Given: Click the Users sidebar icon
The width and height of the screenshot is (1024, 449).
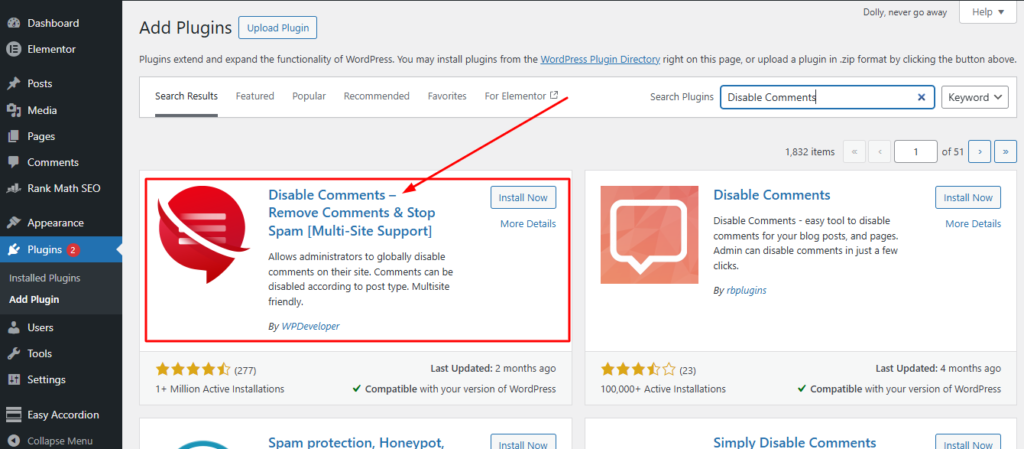Looking at the screenshot, I should [13, 328].
